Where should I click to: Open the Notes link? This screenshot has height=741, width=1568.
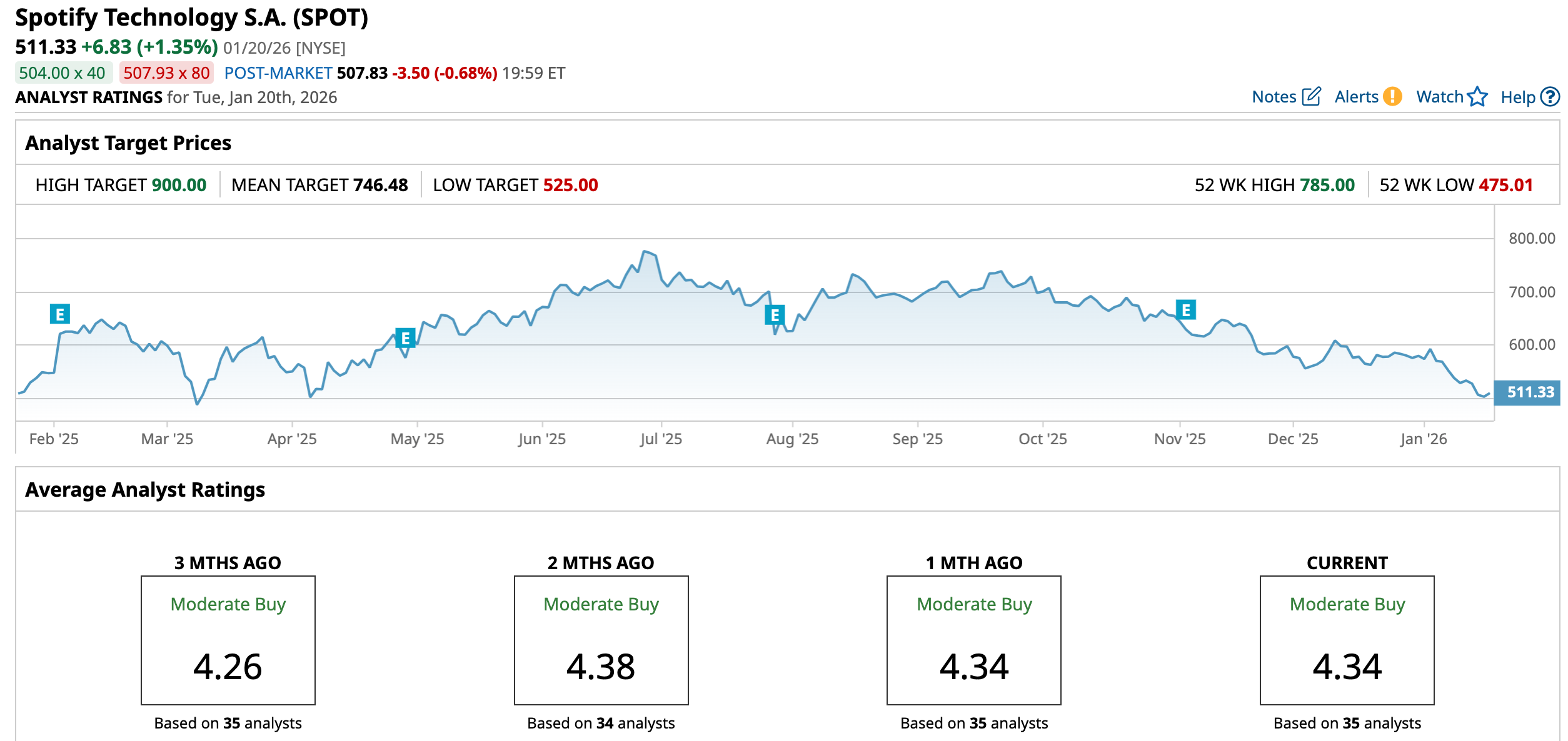(1274, 97)
